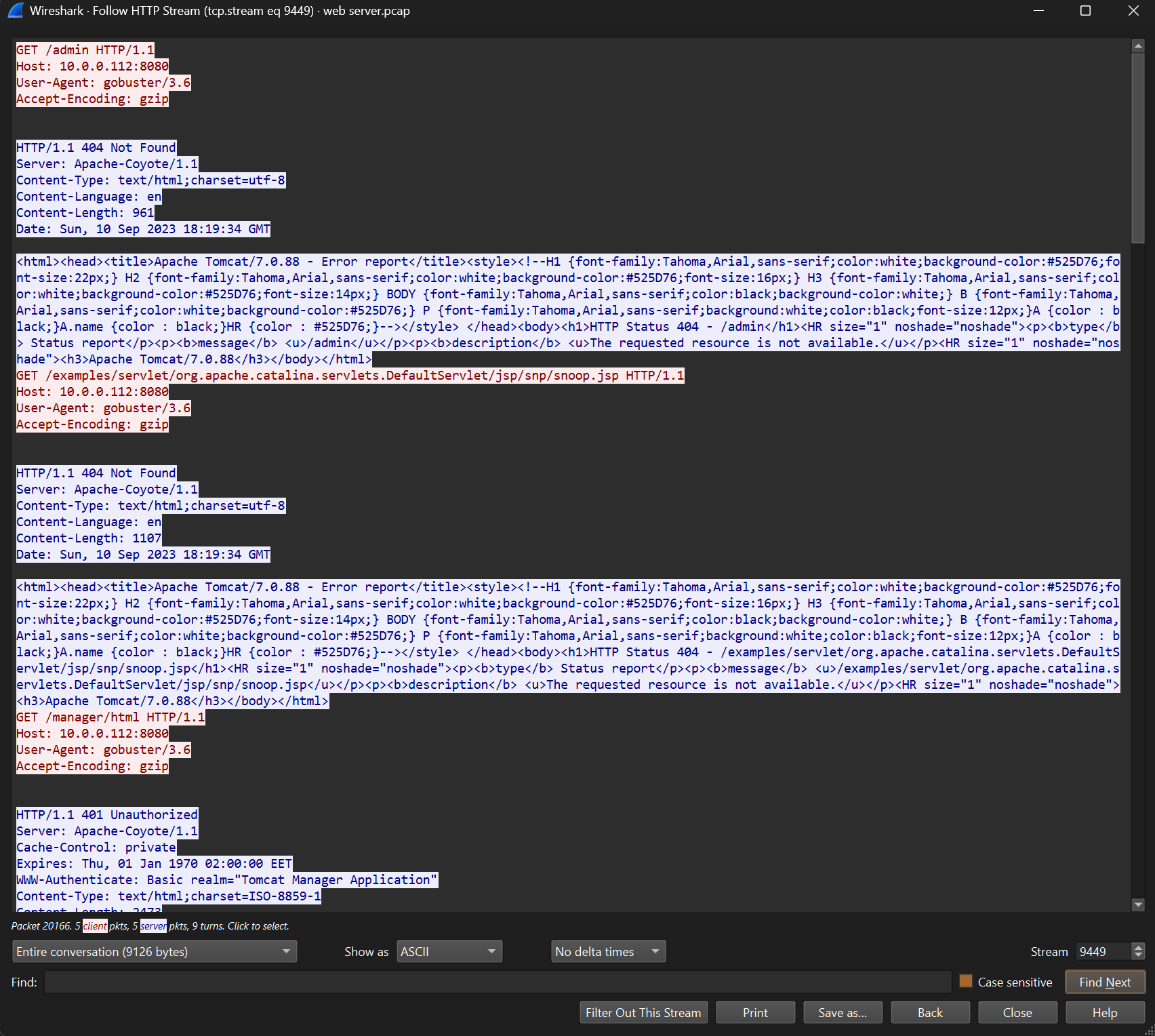
Task: Decrement the Stream number with the down arrow
Action: point(1138,955)
